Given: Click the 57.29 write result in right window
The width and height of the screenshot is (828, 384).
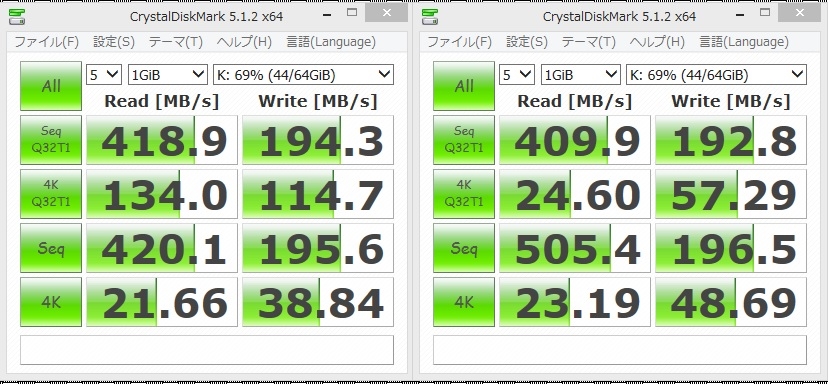Looking at the screenshot, I should pyautogui.click(x=731, y=194).
